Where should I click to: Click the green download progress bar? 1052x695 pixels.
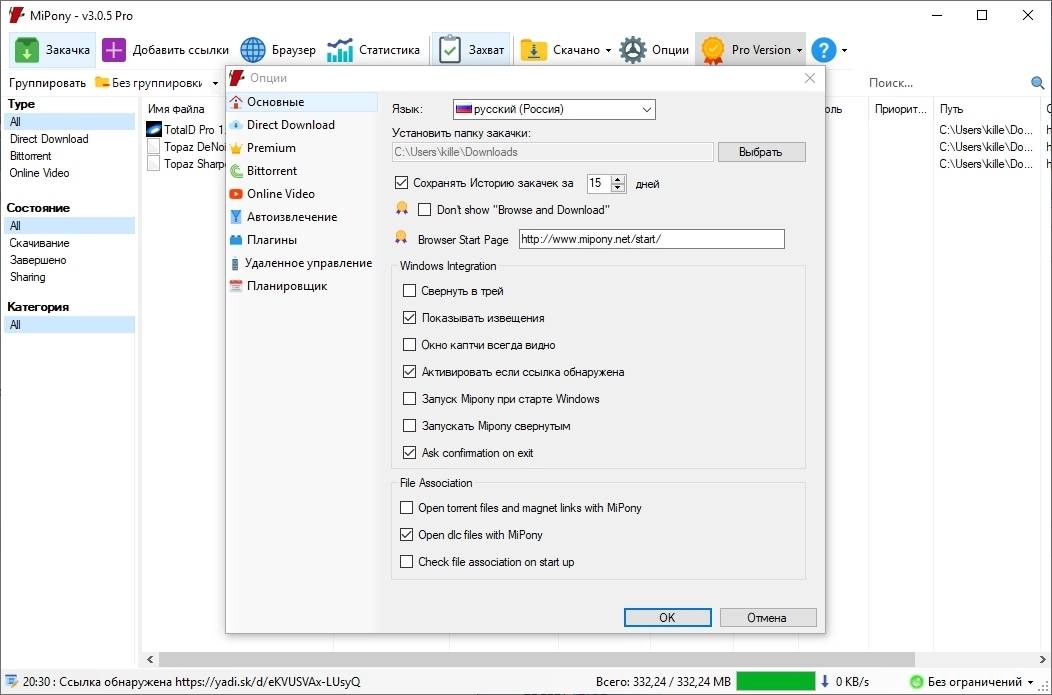point(776,682)
